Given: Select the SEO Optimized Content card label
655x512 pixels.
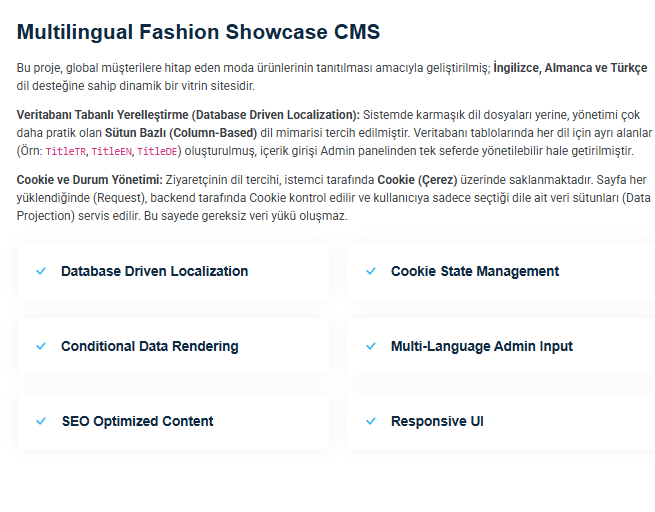Looking at the screenshot, I should coord(137,421).
